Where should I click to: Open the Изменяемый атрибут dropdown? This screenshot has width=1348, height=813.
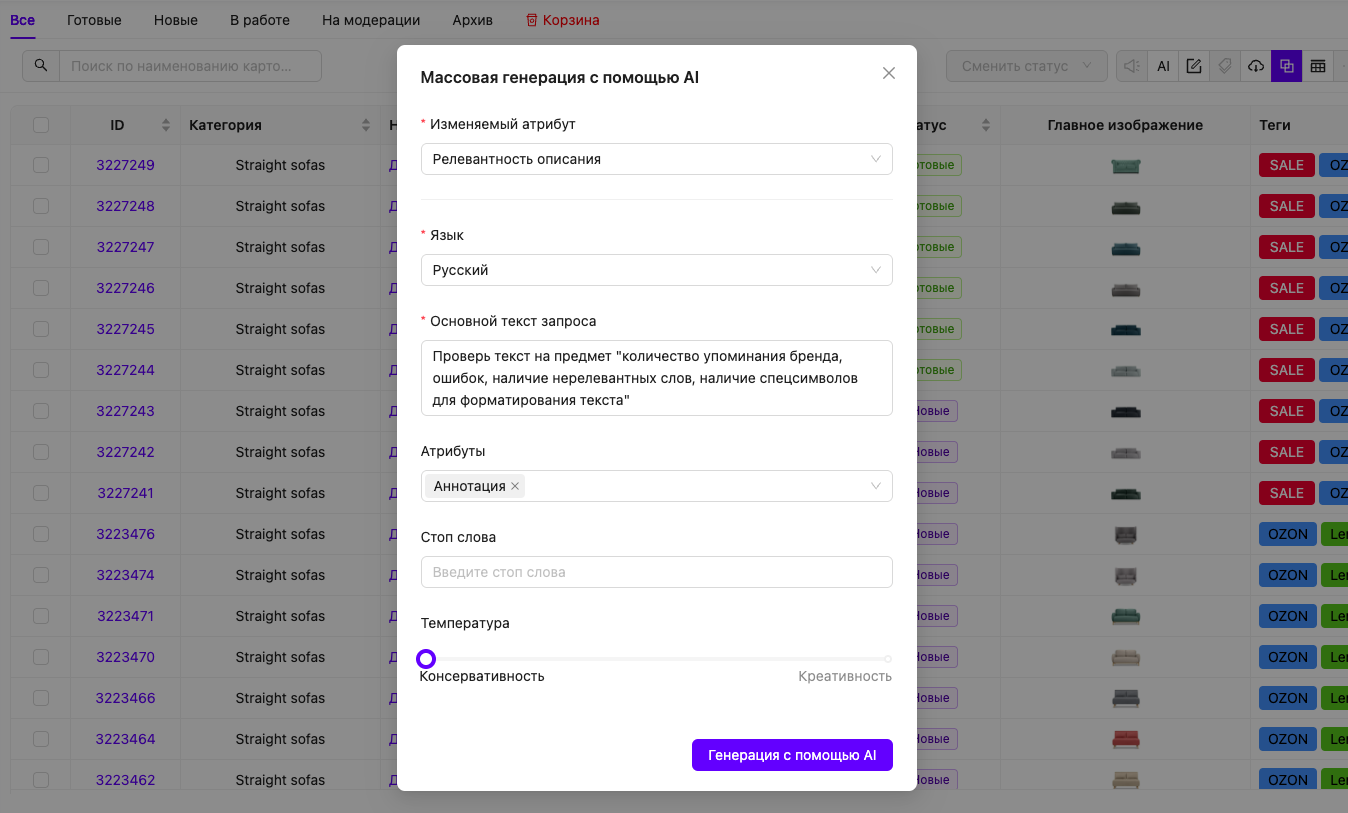[656, 159]
